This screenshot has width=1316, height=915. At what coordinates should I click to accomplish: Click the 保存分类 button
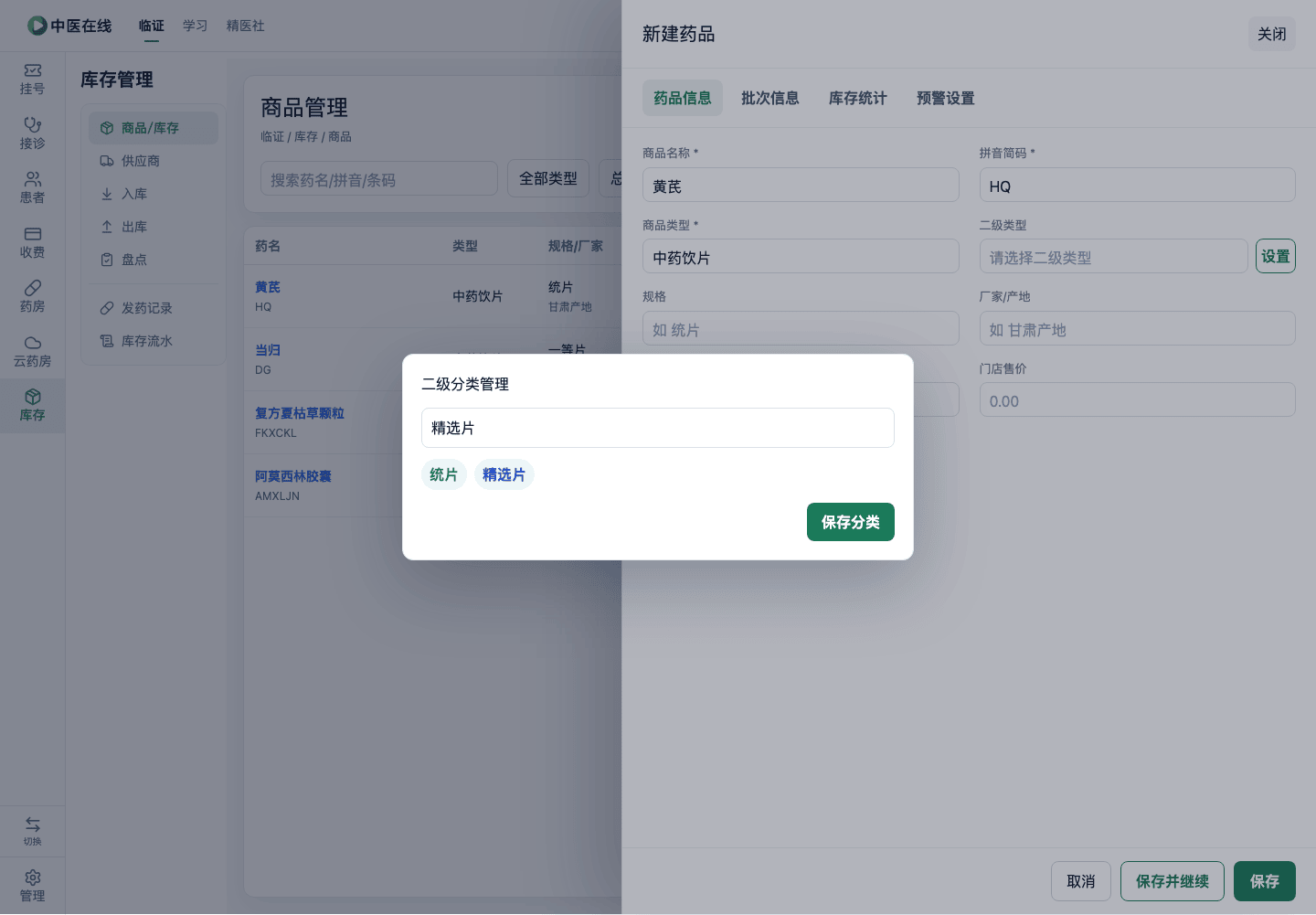click(x=851, y=522)
